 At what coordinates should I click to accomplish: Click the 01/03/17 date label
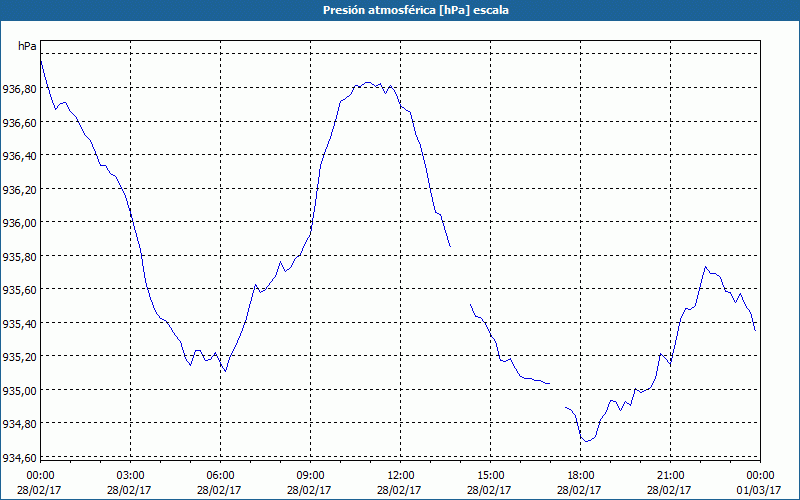click(760, 490)
